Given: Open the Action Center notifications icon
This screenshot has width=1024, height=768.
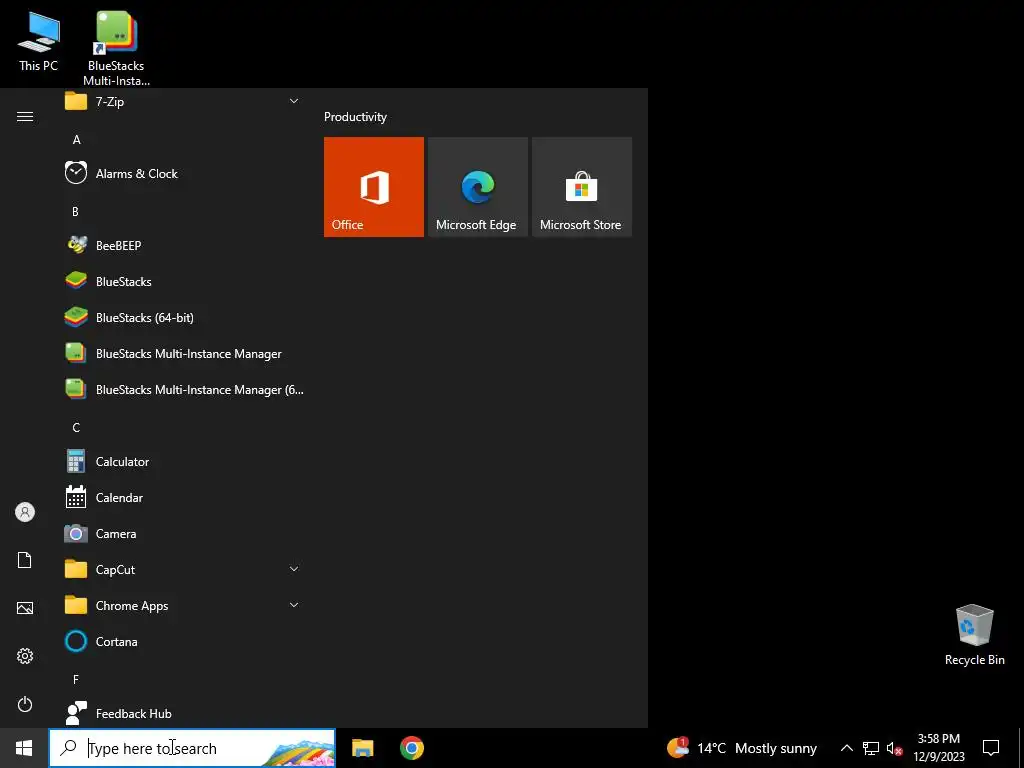Looking at the screenshot, I should click(991, 748).
